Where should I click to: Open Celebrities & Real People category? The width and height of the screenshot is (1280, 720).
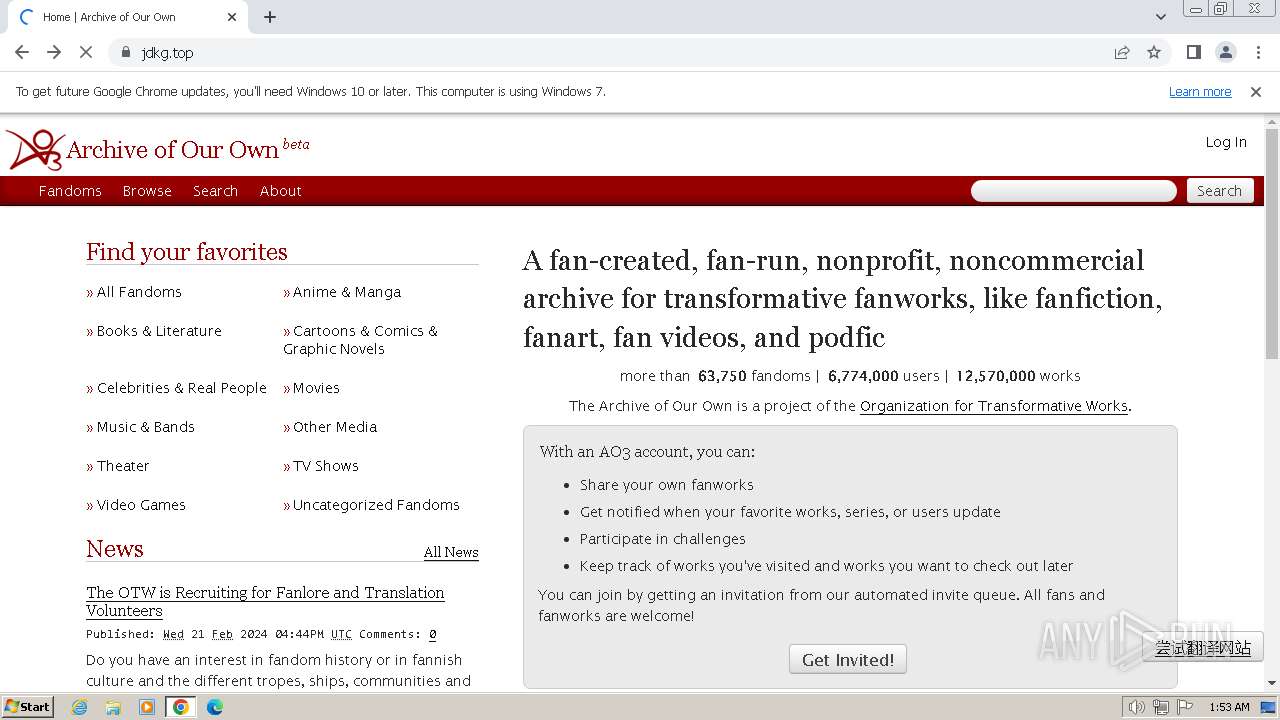point(182,388)
